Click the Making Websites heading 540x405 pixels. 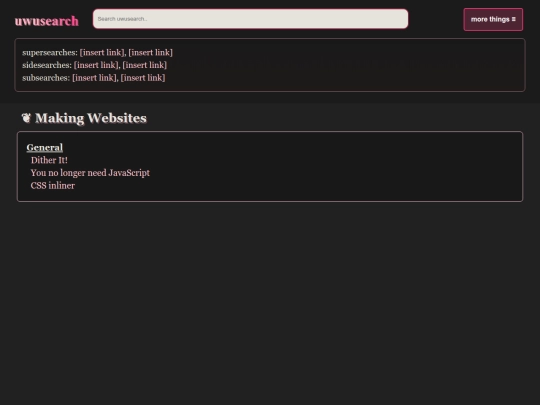pyautogui.click(x=91, y=118)
